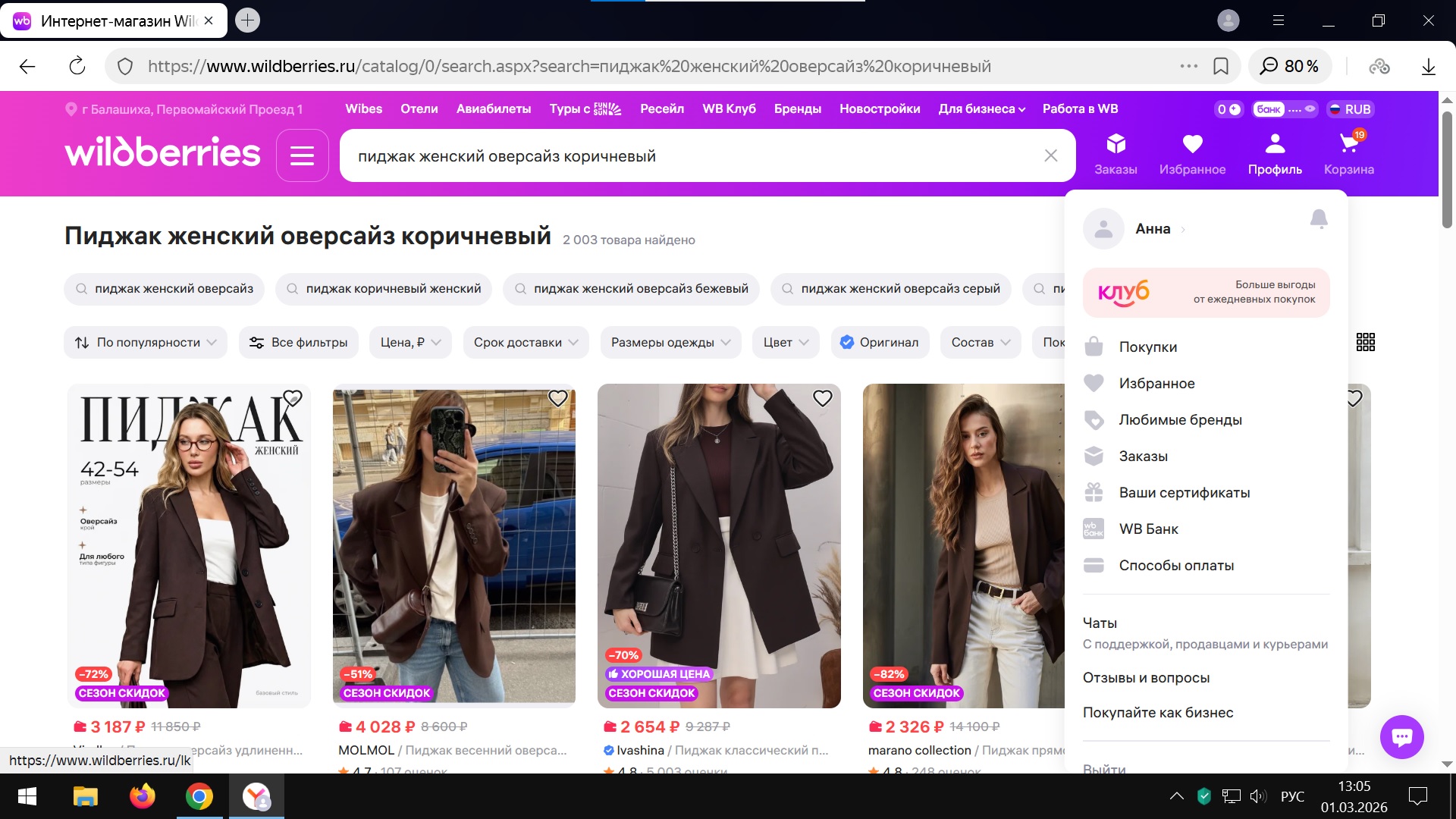Image resolution: width=1456 pixels, height=819 pixels.
Task: Select Покупки in profile menu
Action: click(1147, 347)
